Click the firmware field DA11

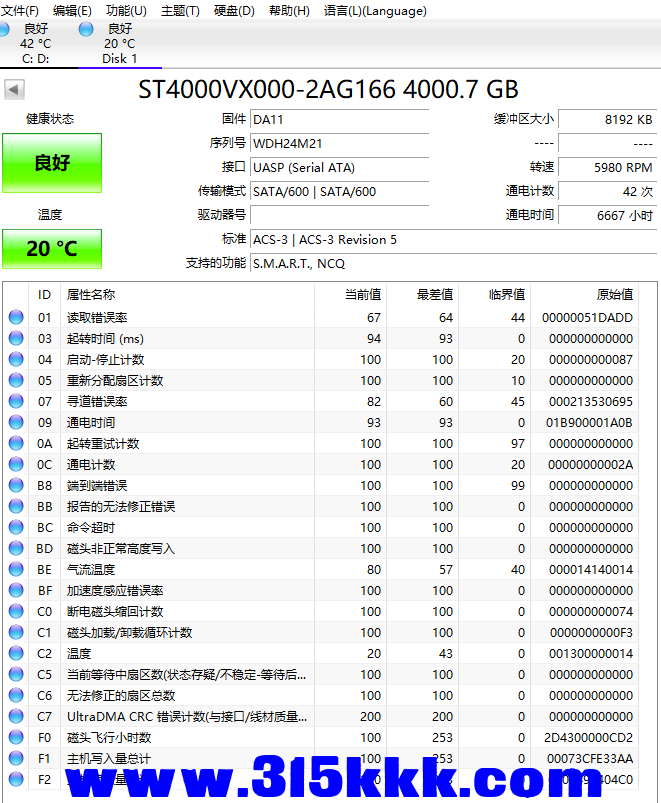click(x=339, y=120)
